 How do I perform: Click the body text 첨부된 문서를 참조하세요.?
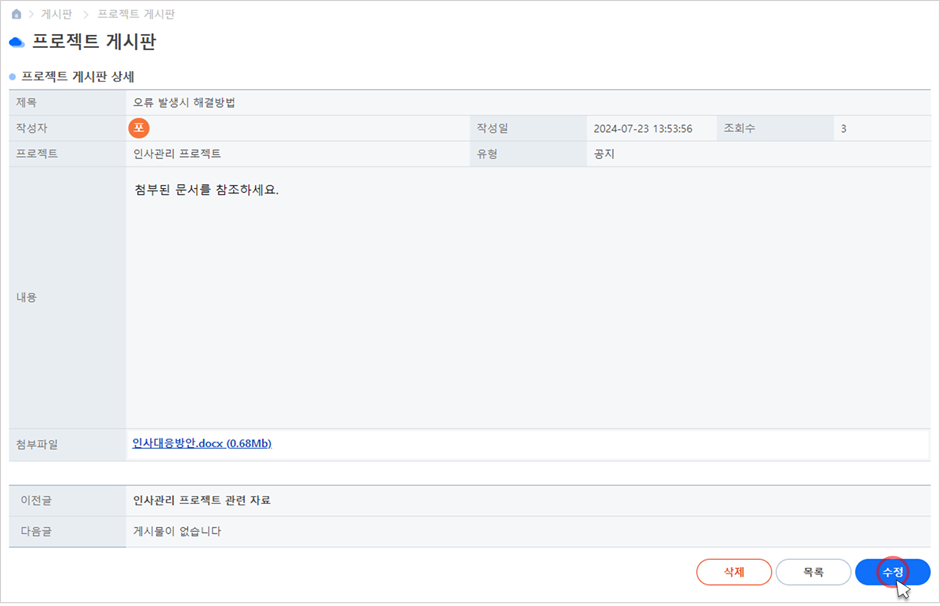pos(207,190)
